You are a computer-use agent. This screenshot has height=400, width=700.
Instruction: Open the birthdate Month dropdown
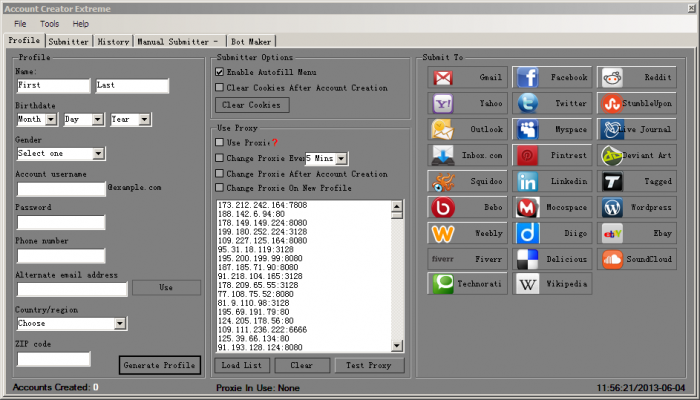coord(51,119)
